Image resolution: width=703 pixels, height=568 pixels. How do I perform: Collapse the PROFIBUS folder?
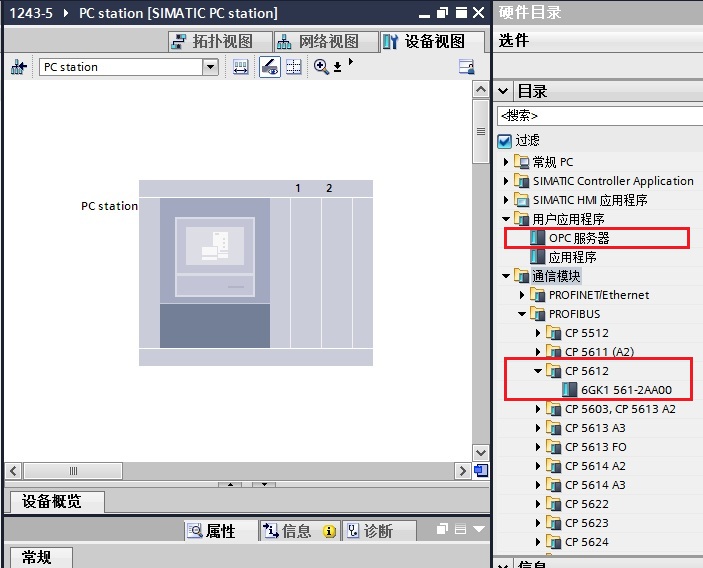coord(522,314)
